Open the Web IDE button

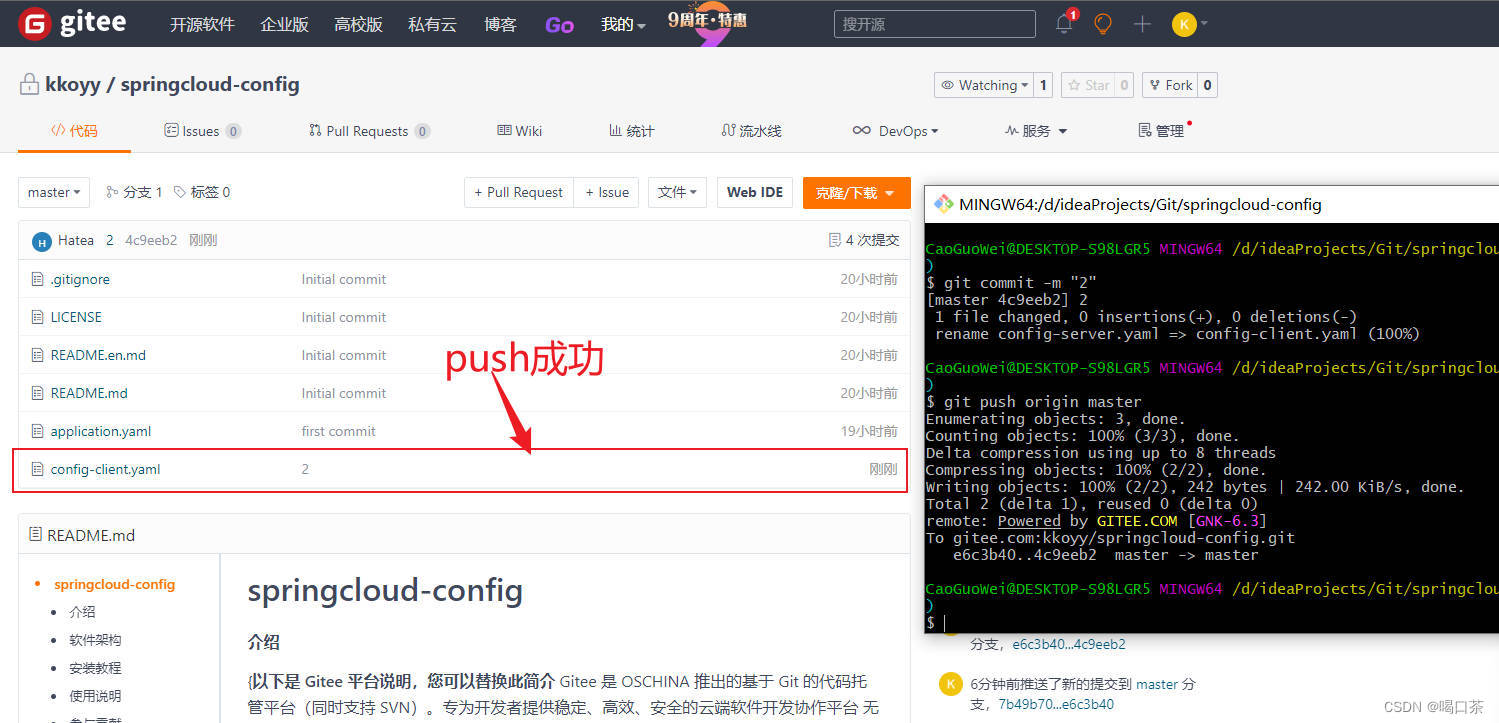(755, 192)
